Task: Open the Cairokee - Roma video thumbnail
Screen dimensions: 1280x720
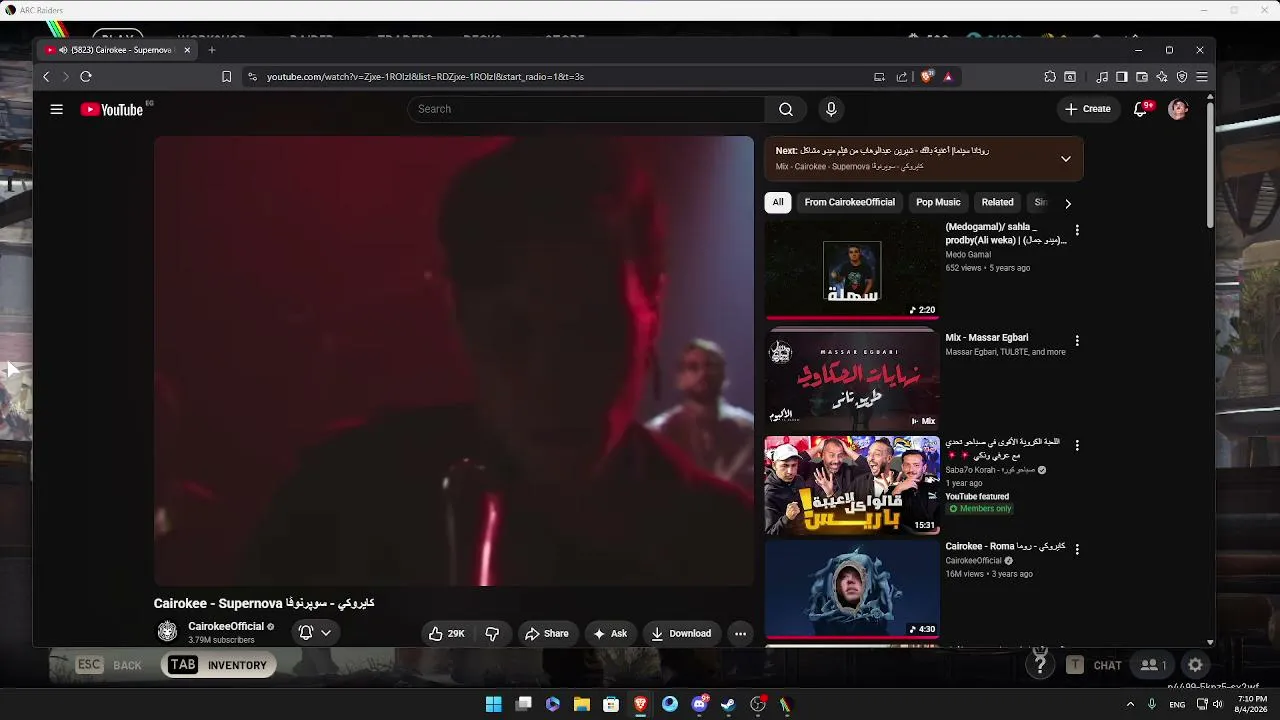Action: point(852,589)
